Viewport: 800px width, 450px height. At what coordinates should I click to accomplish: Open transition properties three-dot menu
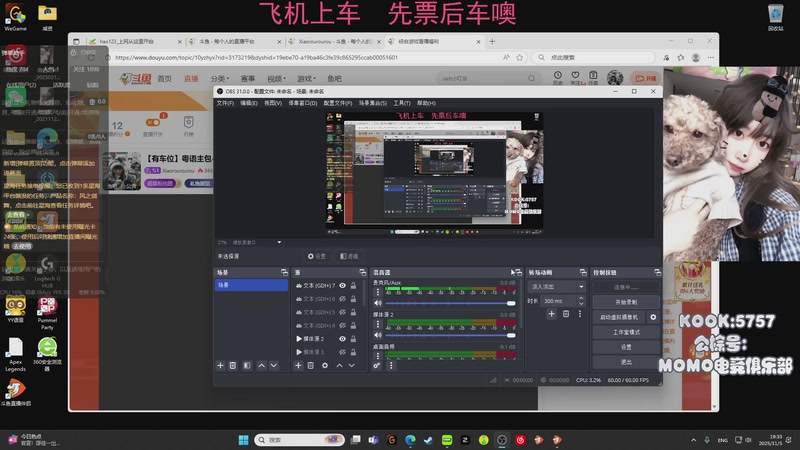coord(580,314)
